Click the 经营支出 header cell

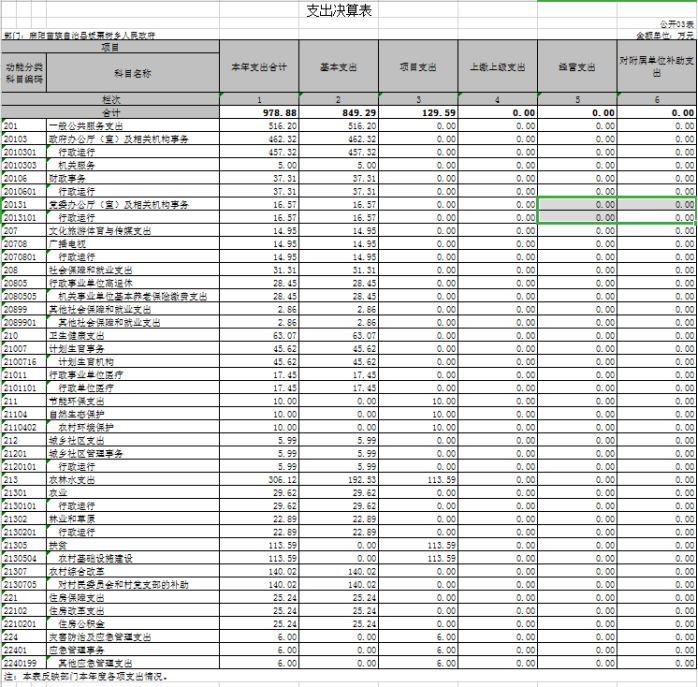point(577,66)
